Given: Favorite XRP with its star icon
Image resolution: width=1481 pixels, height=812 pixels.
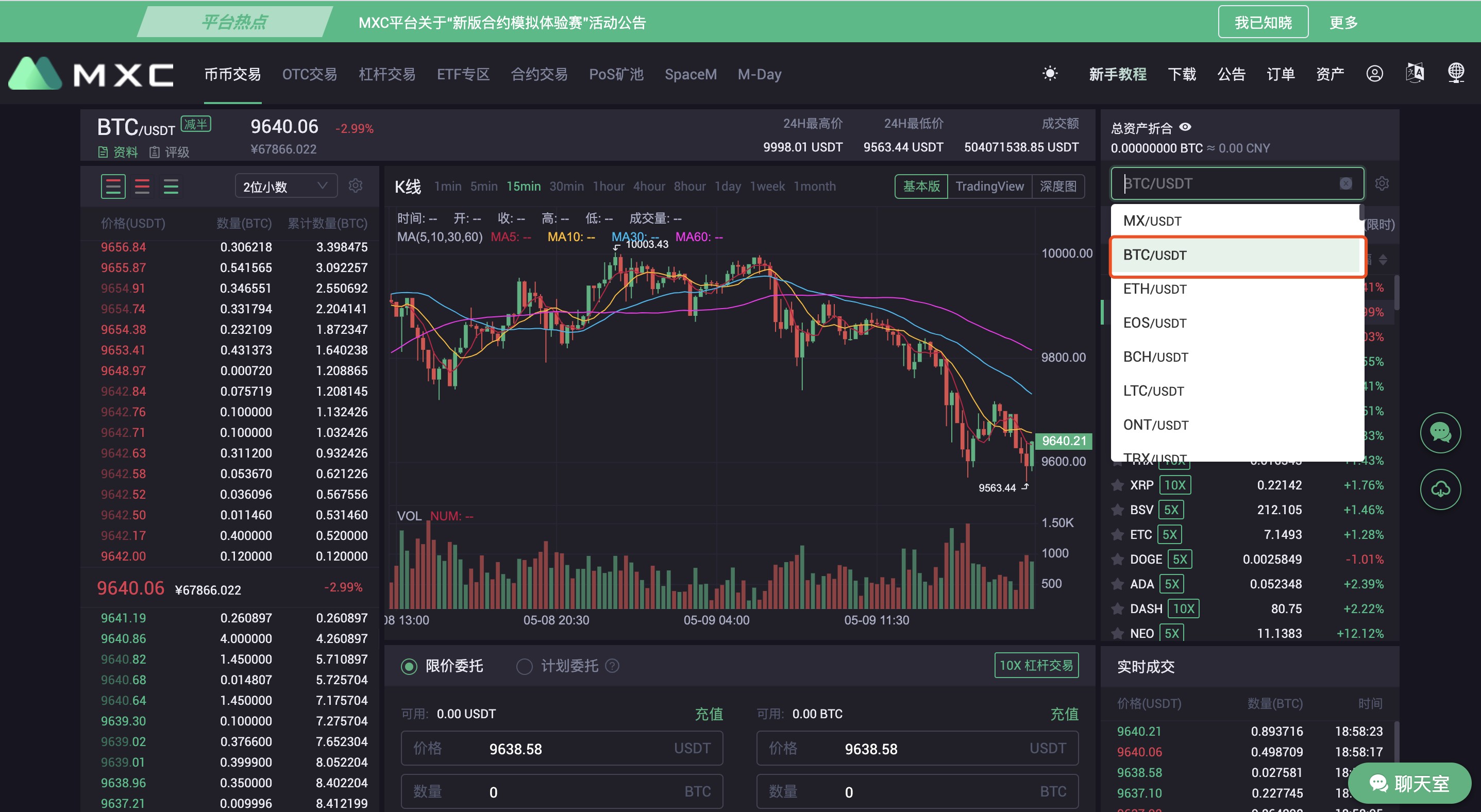Looking at the screenshot, I should [x=1118, y=485].
